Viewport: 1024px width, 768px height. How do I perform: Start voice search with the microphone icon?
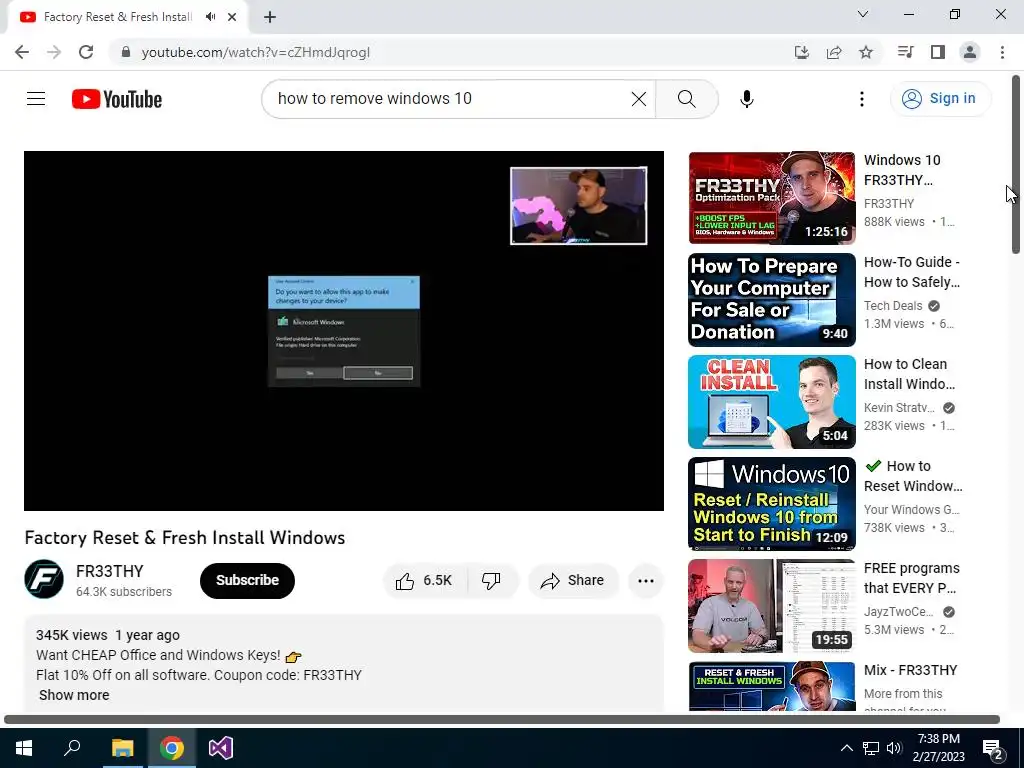746,99
